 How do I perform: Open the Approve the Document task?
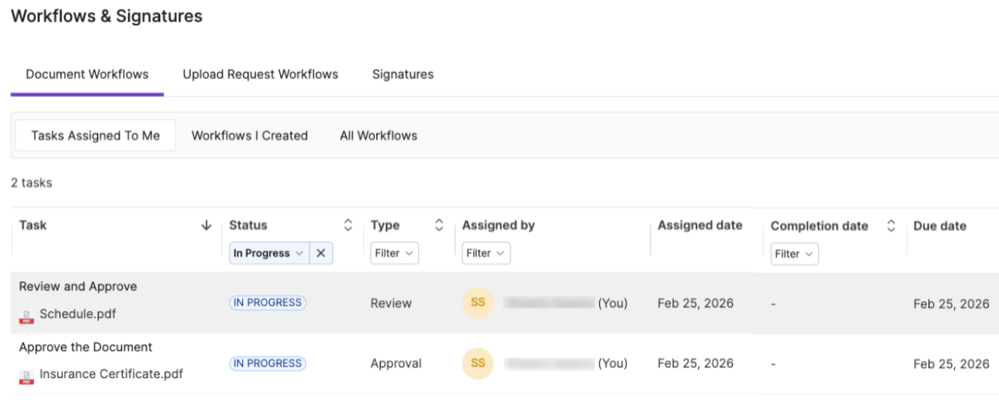(x=85, y=347)
